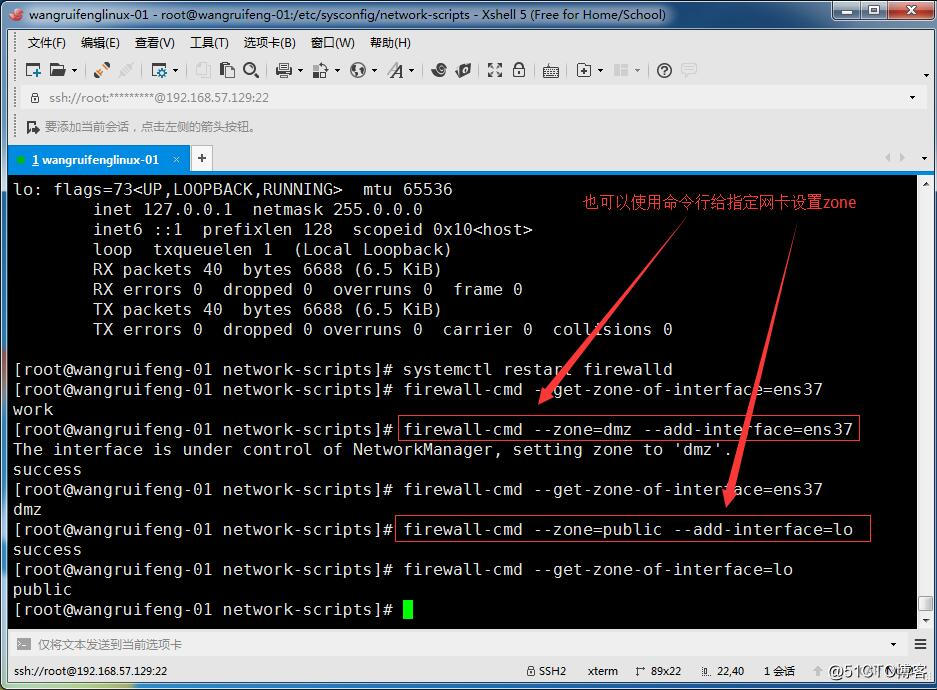Click the compose bar send-text input field

point(460,644)
